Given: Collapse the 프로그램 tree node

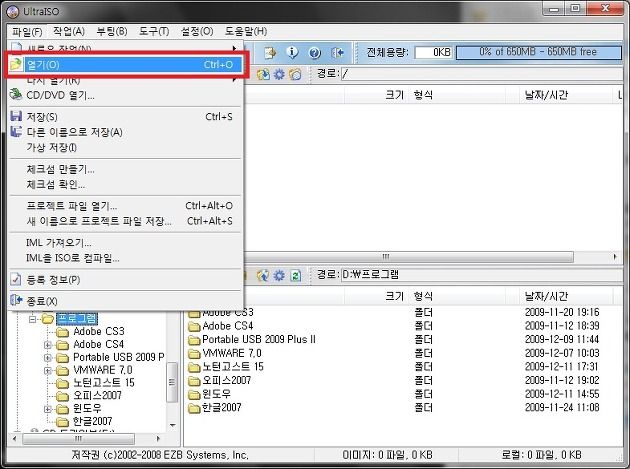Looking at the screenshot, I should pyautogui.click(x=33, y=319).
